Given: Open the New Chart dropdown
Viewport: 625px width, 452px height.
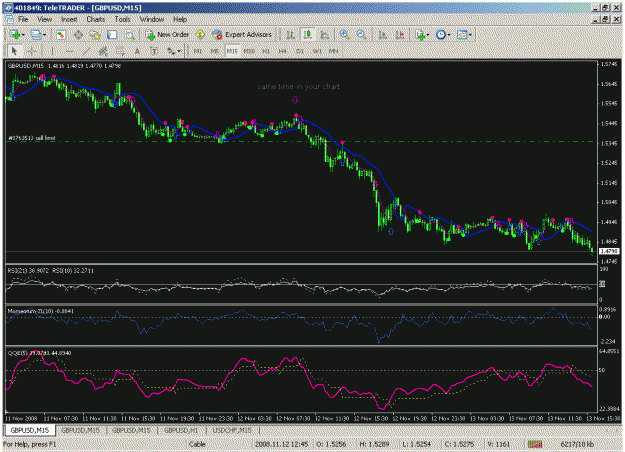Looking at the screenshot, I should (17, 35).
